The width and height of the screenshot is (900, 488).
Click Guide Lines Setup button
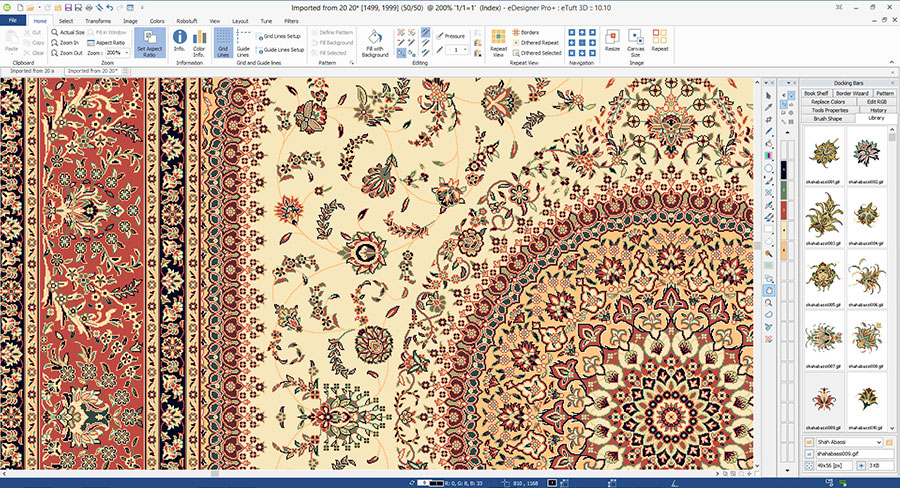pyautogui.click(x=280, y=50)
